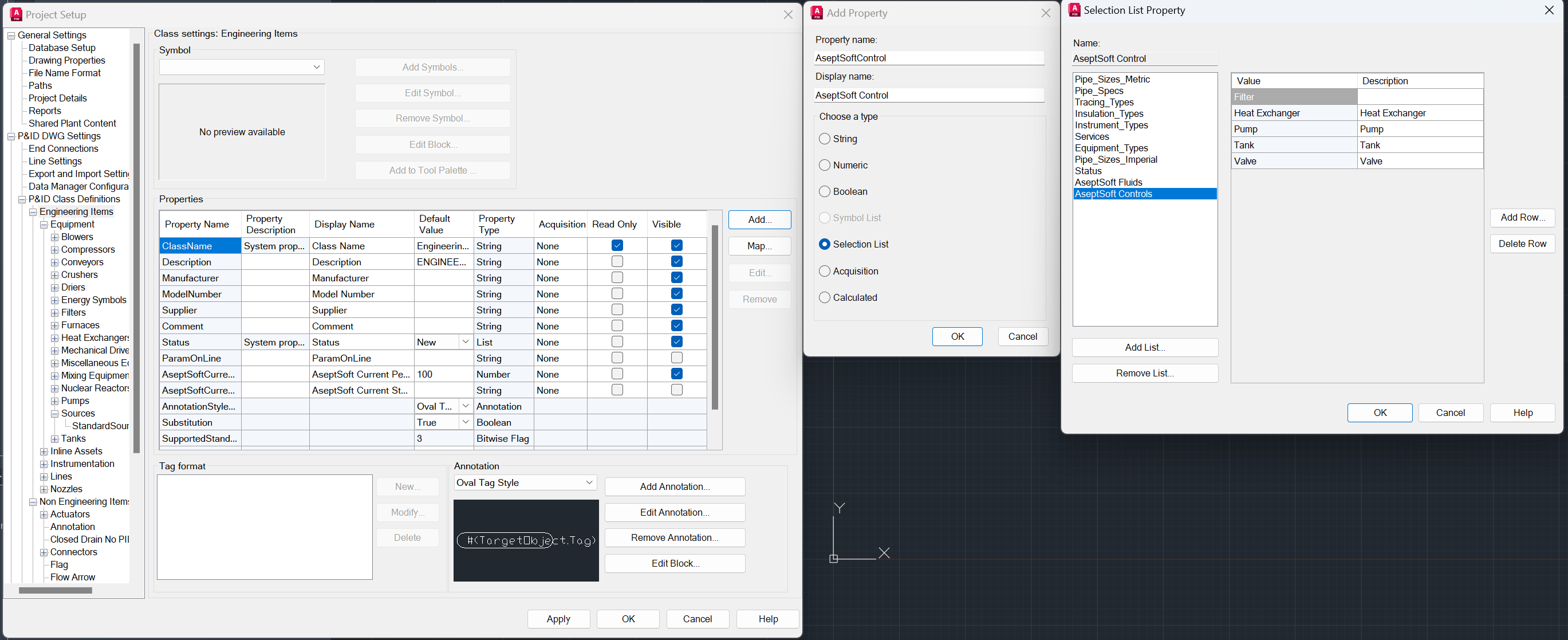Click OK in Selection List Property dialog

click(1380, 413)
